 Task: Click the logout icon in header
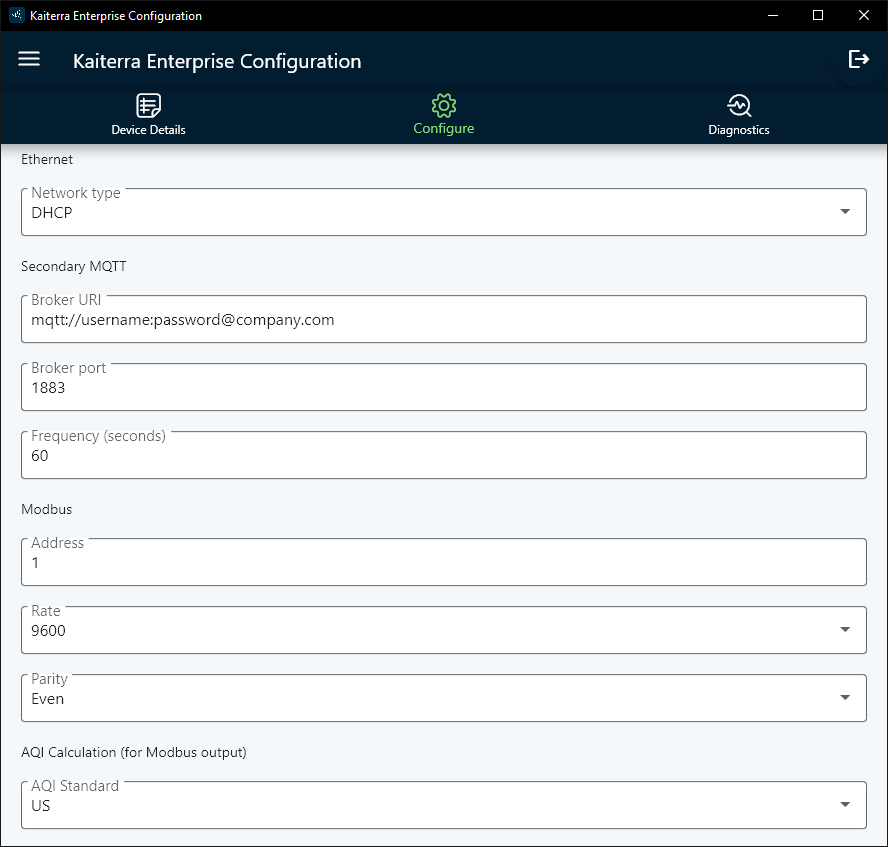(859, 59)
